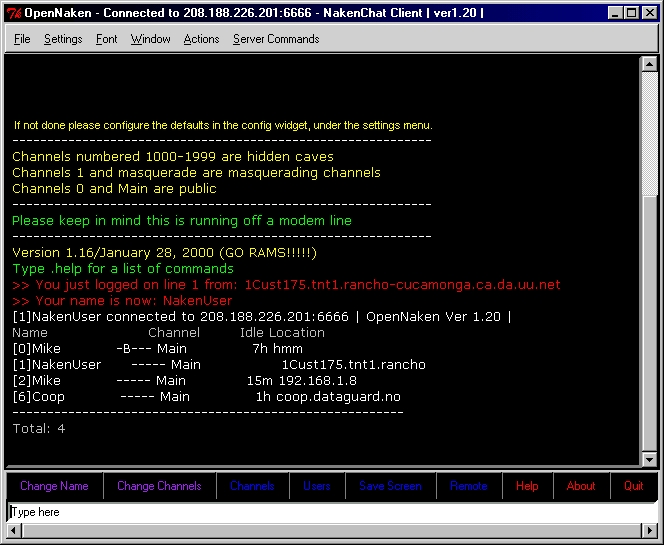Focus the 'Type here' input field
The width and height of the screenshot is (664, 545).
[332, 512]
